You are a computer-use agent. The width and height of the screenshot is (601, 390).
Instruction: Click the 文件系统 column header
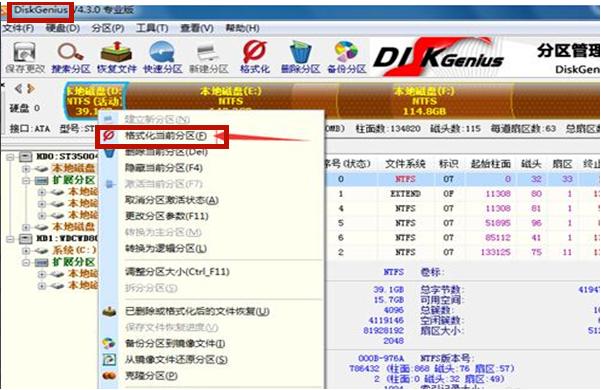point(405,164)
